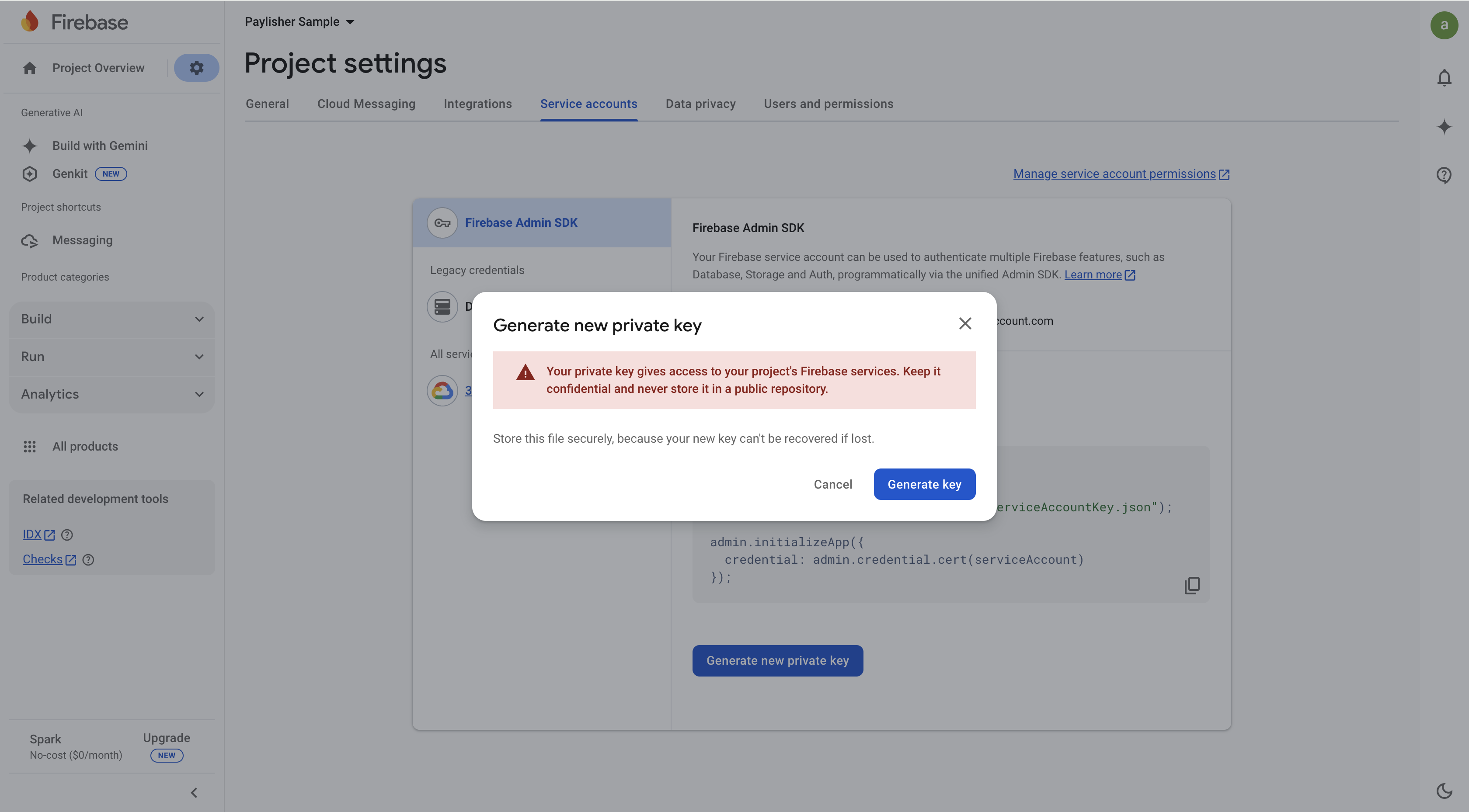1469x812 pixels.
Task: Click the Firebase Admin SDK key icon
Action: click(442, 223)
